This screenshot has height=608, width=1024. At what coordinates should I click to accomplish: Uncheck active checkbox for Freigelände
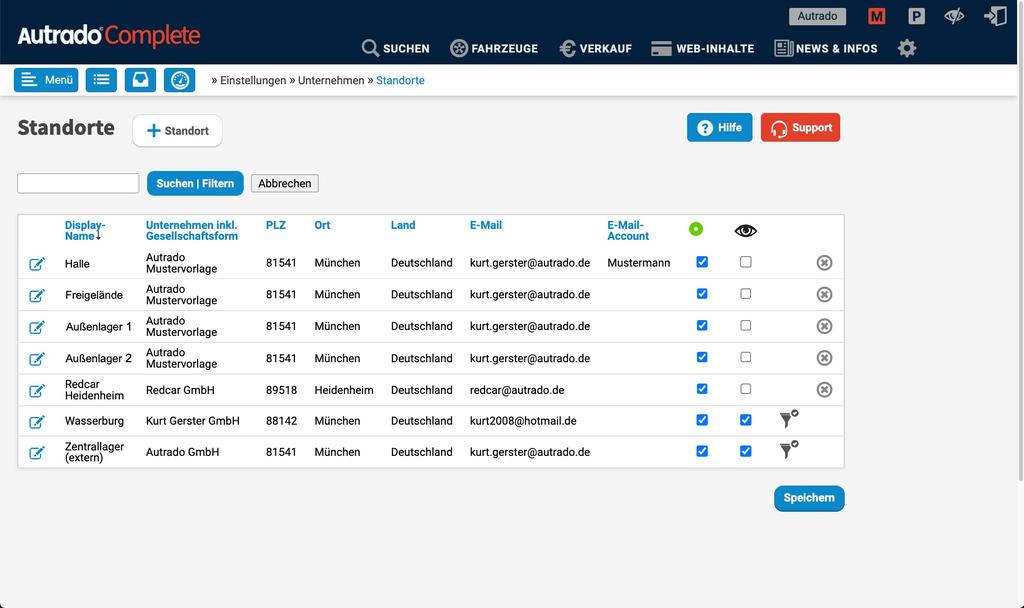click(x=702, y=294)
